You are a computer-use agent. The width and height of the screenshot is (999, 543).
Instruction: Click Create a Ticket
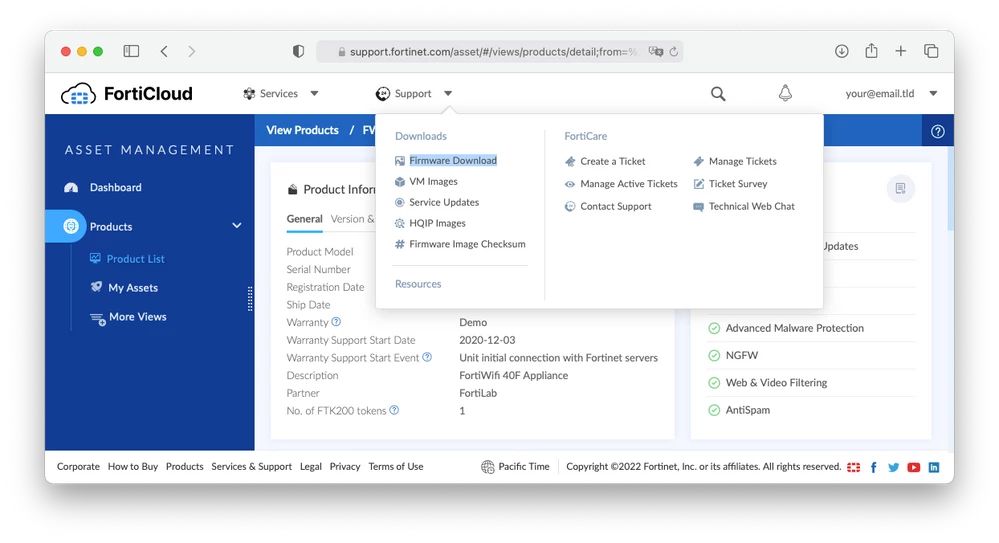click(612, 161)
